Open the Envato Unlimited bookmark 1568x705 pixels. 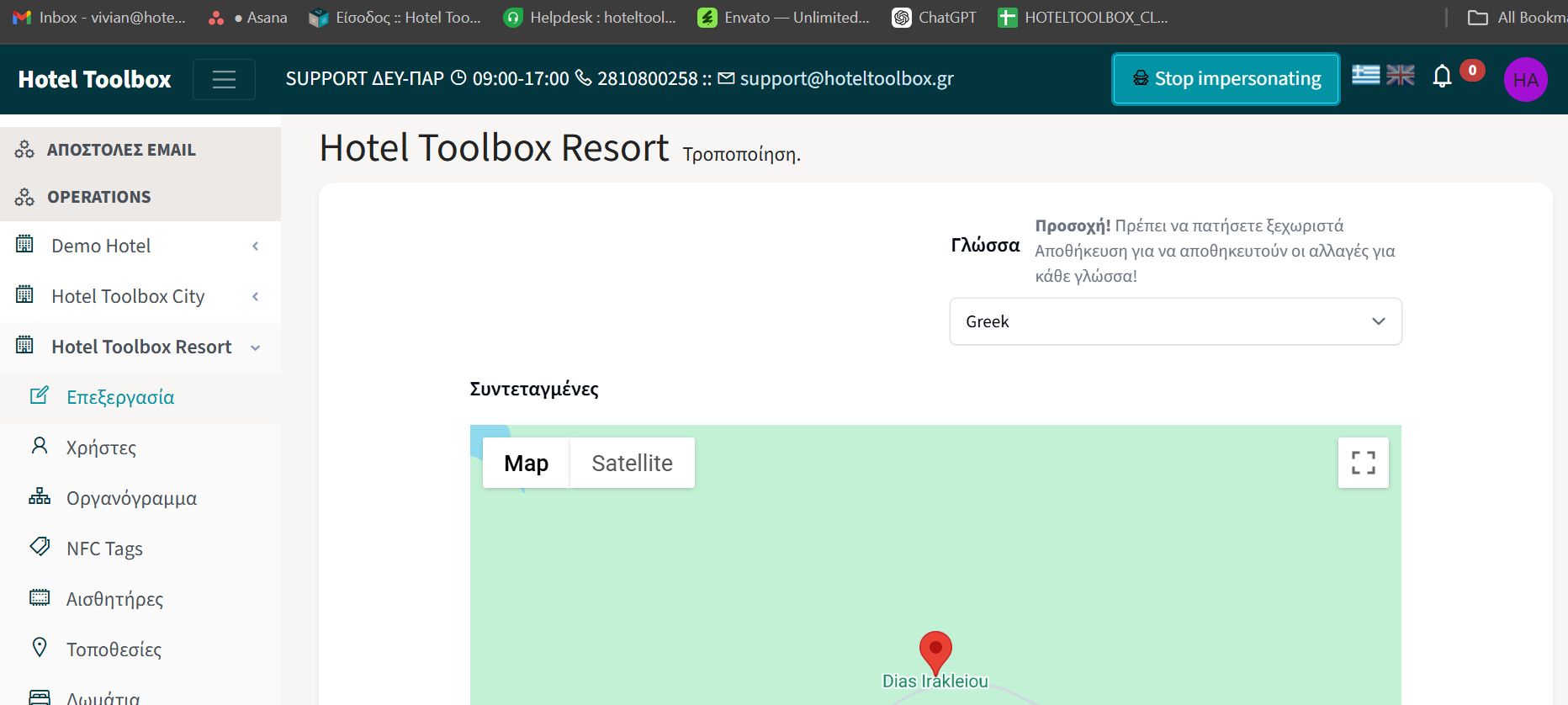point(784,18)
